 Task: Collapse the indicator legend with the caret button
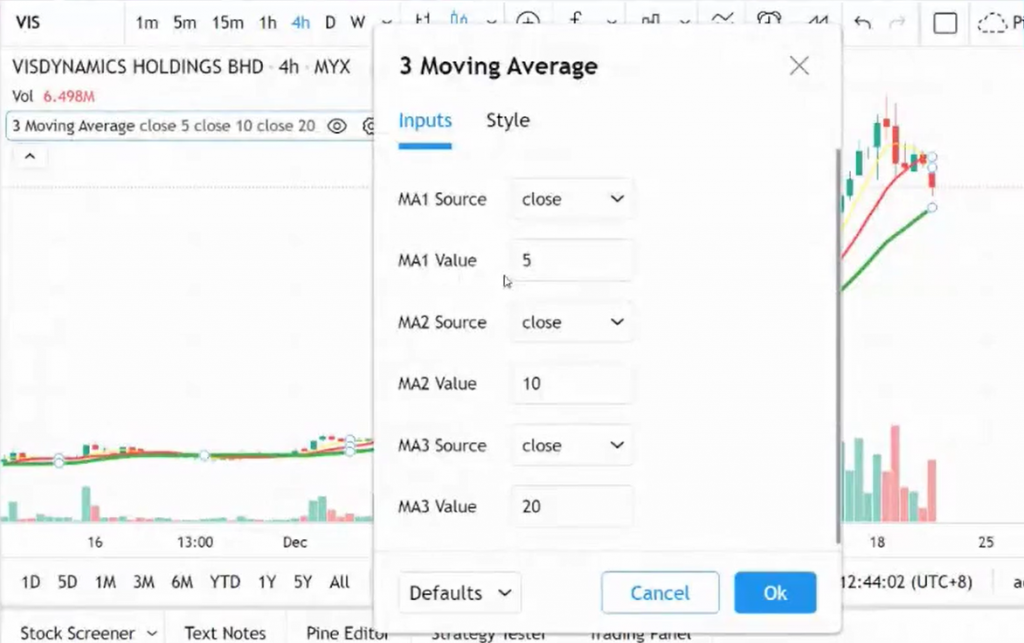(x=29, y=157)
